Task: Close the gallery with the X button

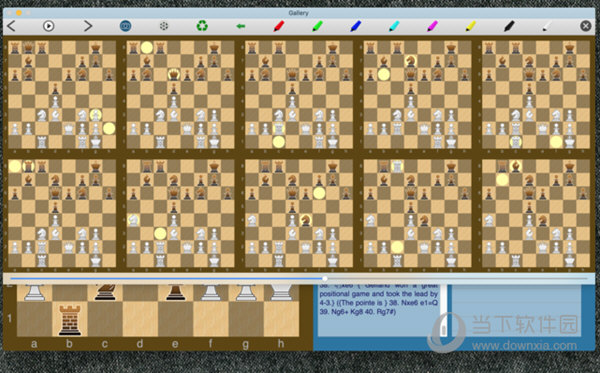Action: pos(585,26)
